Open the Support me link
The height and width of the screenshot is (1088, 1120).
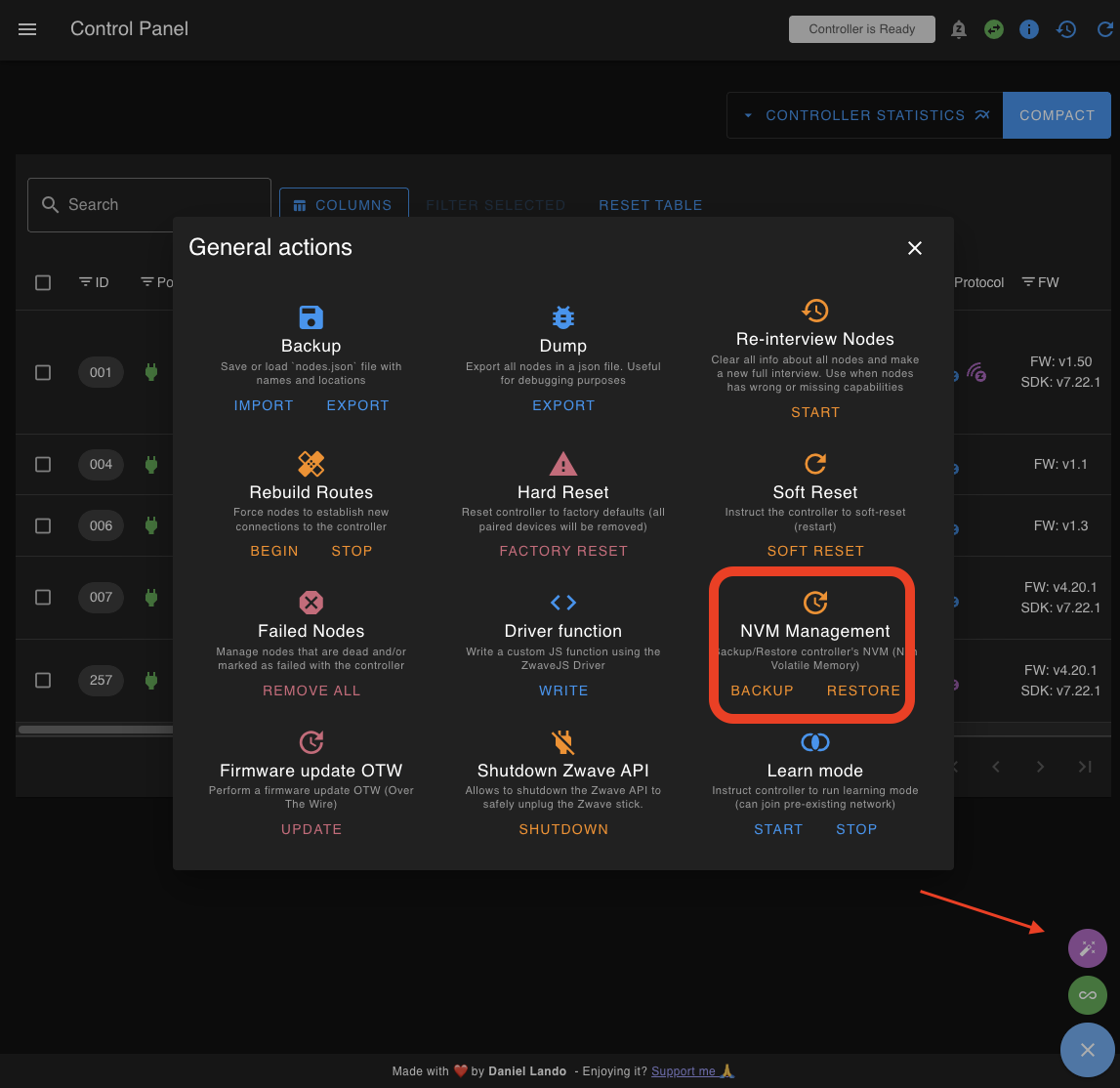(x=684, y=1071)
